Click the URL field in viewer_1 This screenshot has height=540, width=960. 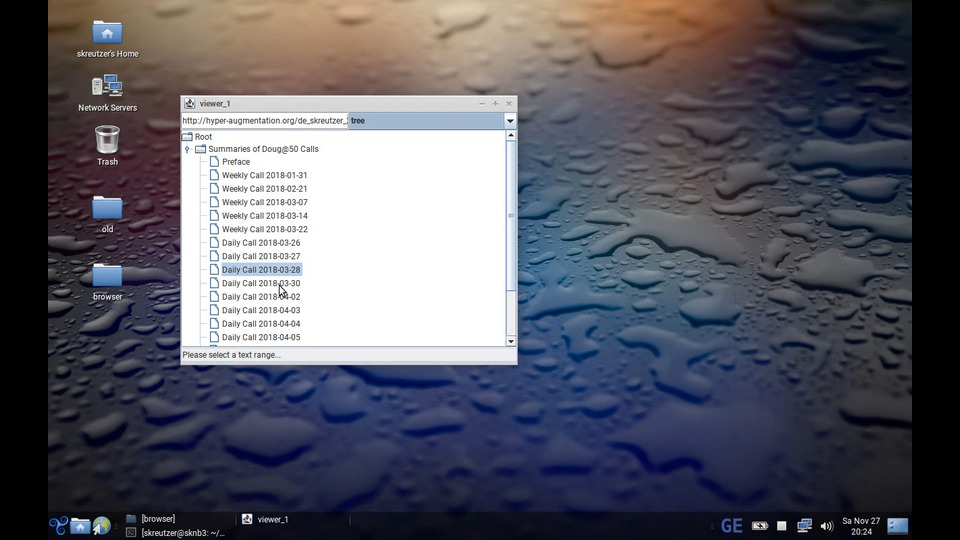tap(264, 121)
